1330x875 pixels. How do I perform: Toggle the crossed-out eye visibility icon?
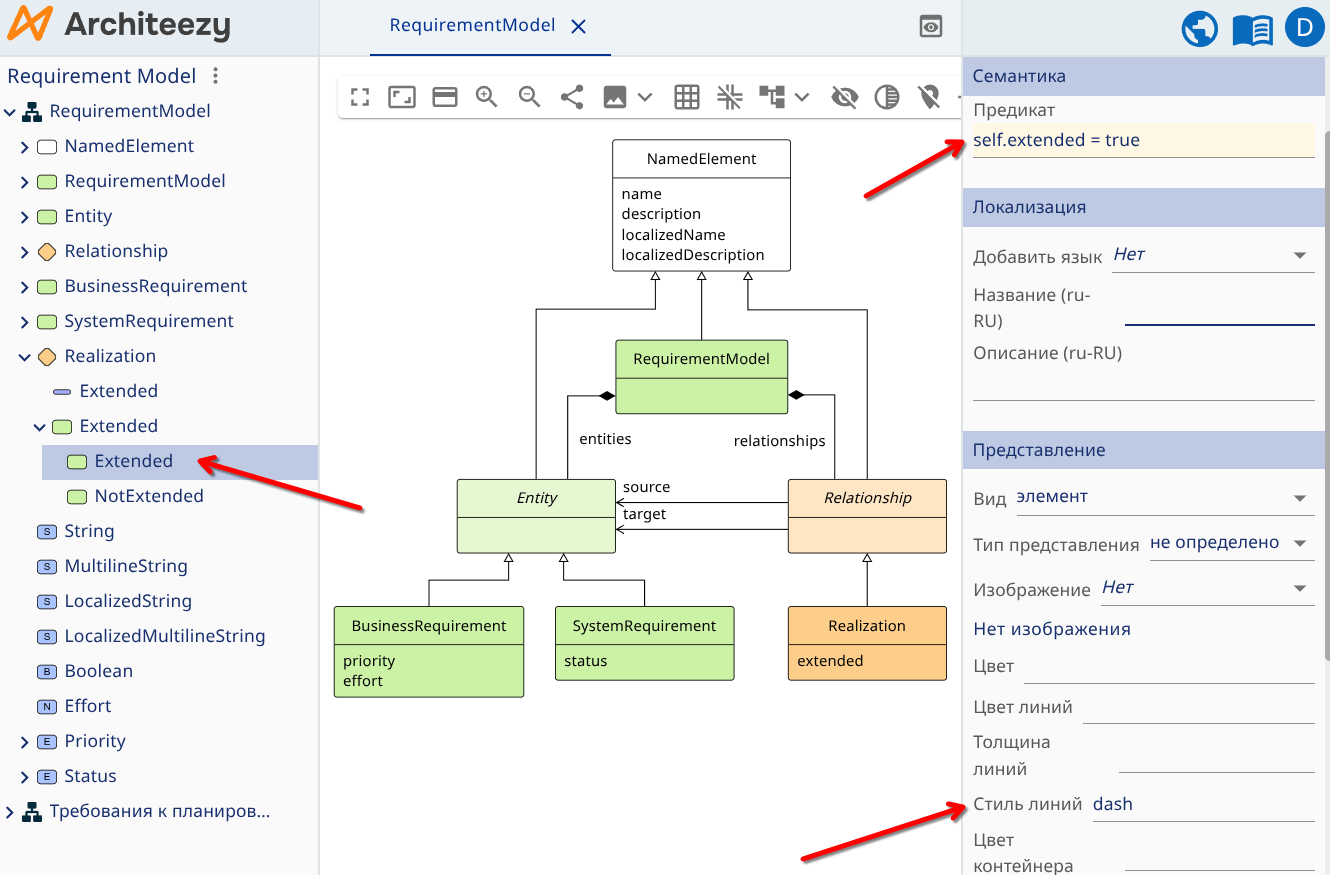845,97
